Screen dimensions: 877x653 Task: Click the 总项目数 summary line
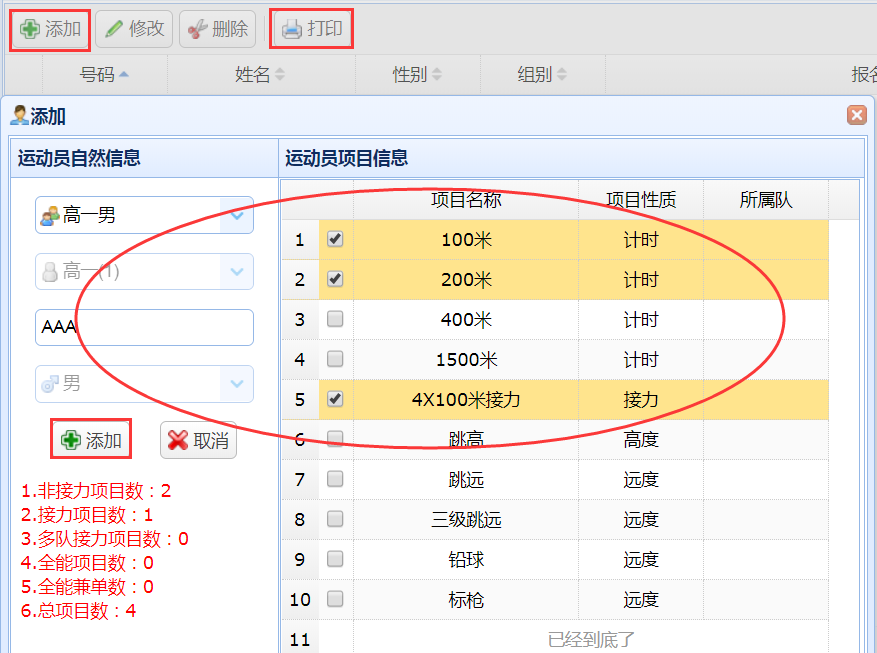tap(78, 611)
